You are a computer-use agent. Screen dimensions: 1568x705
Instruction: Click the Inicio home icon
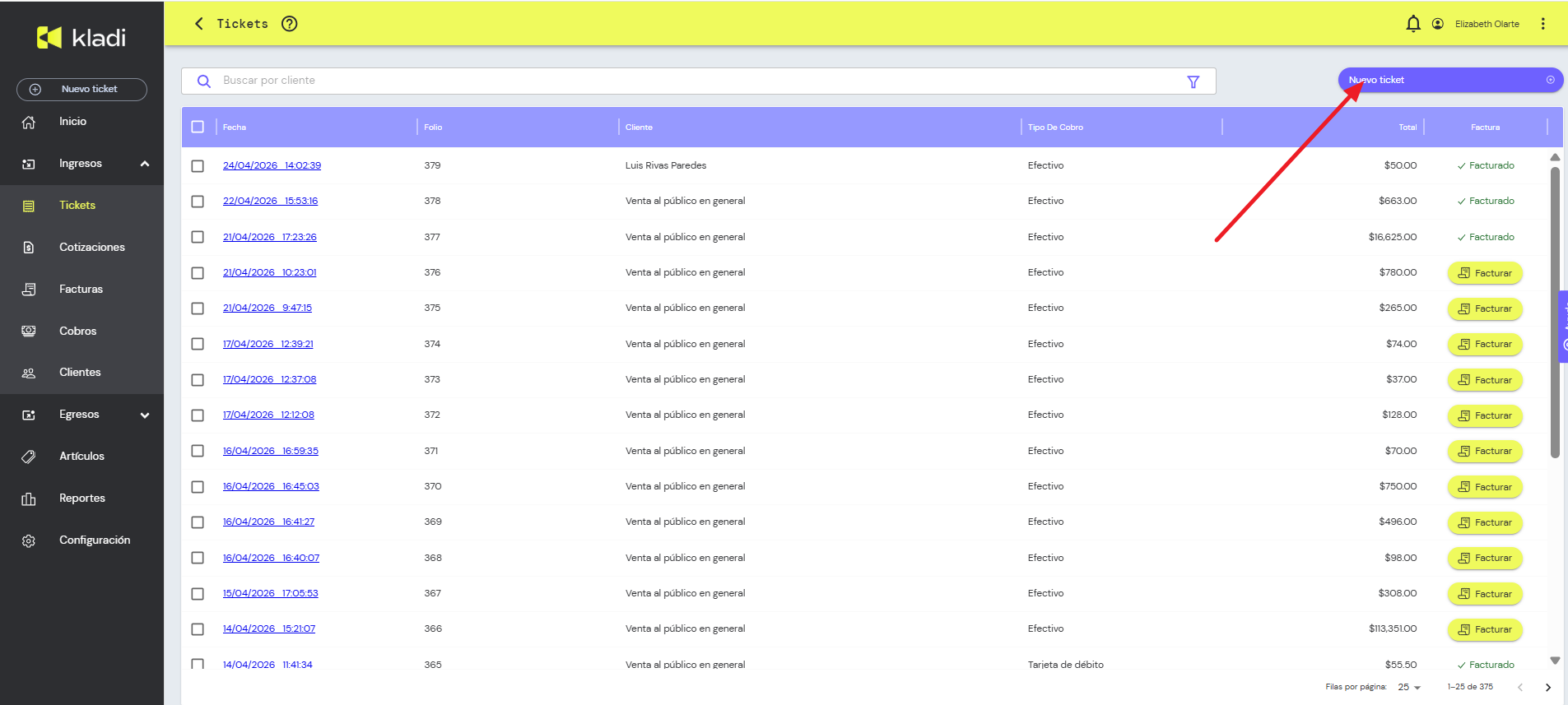(x=29, y=122)
